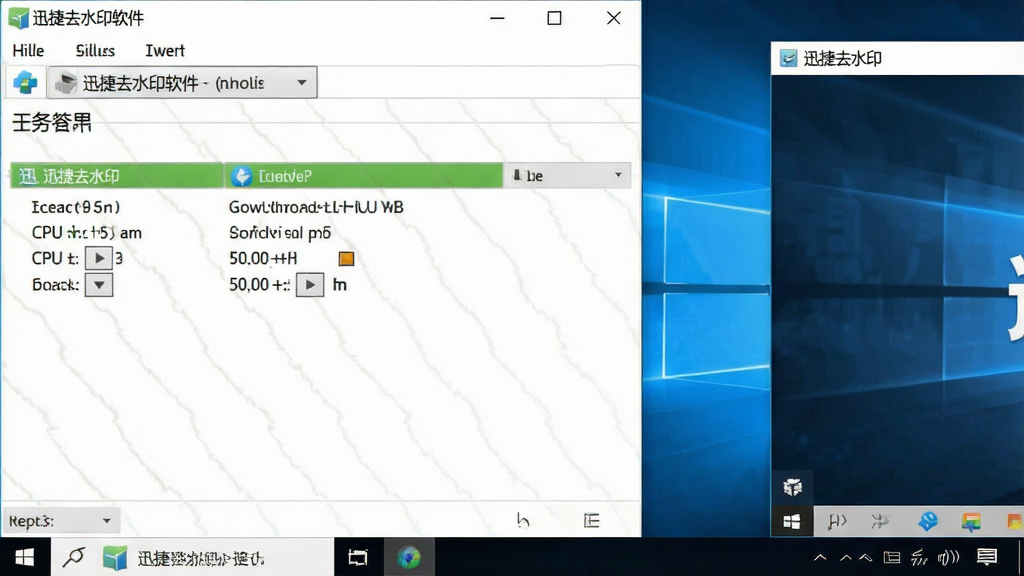This screenshot has width=1024, height=576.
Task: Open the Hille menu
Action: click(28, 50)
